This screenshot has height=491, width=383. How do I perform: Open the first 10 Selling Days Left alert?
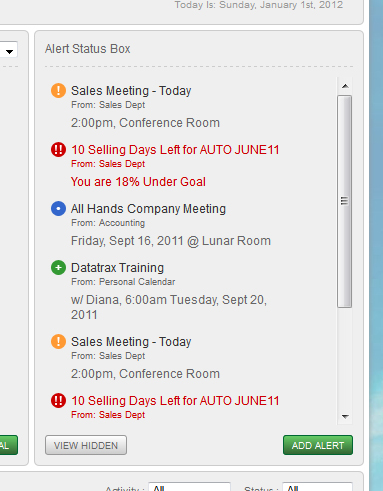click(x=175, y=150)
